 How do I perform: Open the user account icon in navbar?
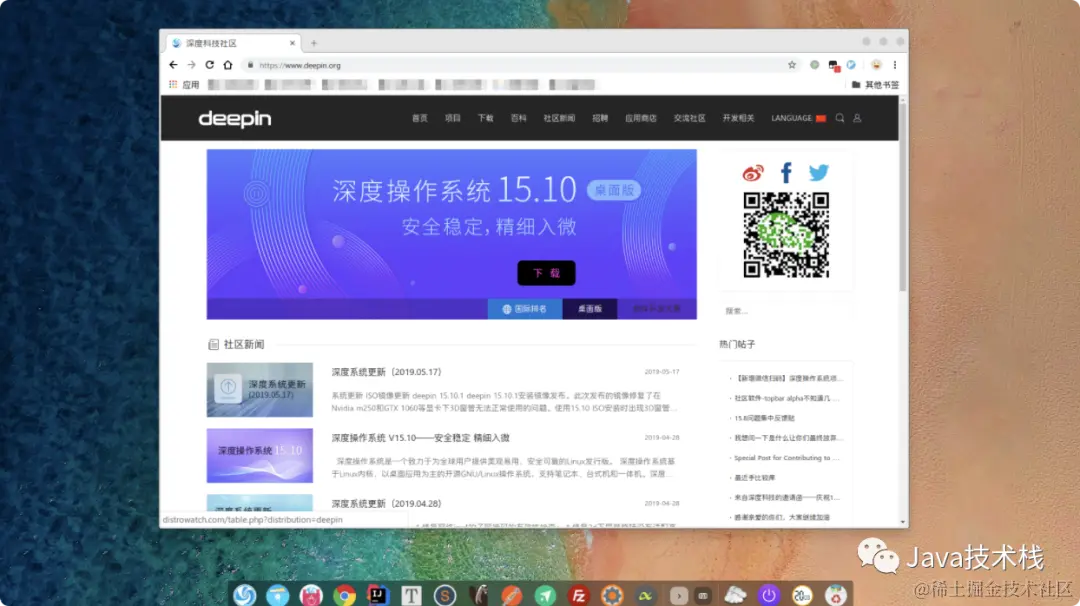click(858, 118)
